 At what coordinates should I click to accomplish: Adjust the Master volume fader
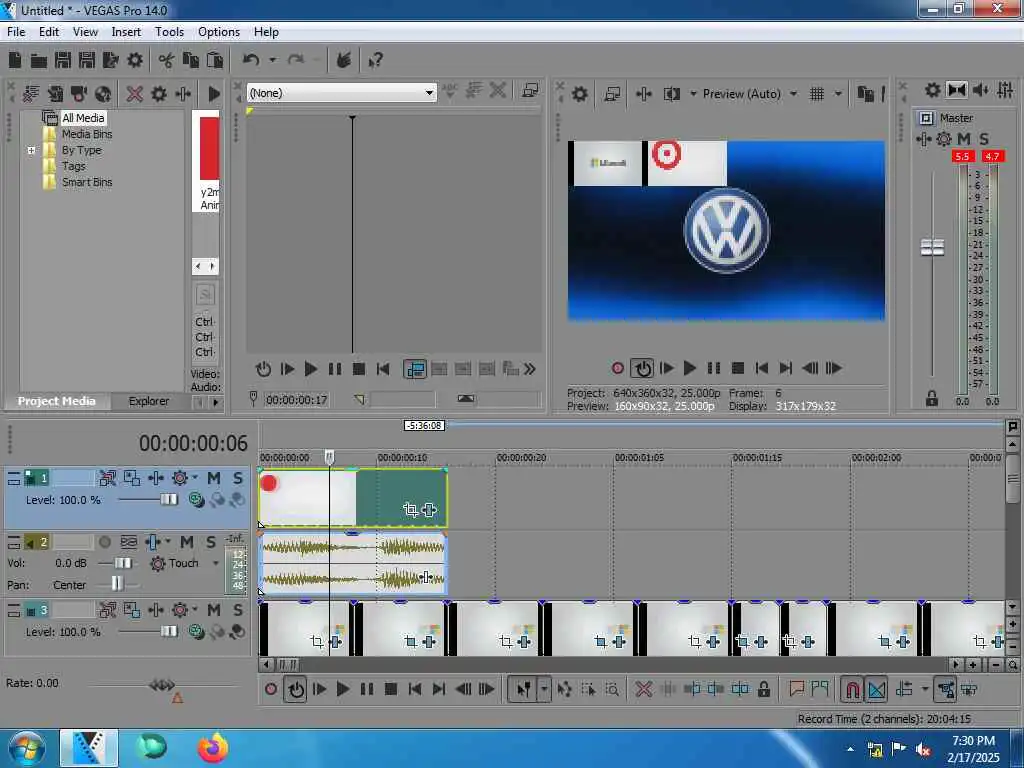click(x=932, y=248)
